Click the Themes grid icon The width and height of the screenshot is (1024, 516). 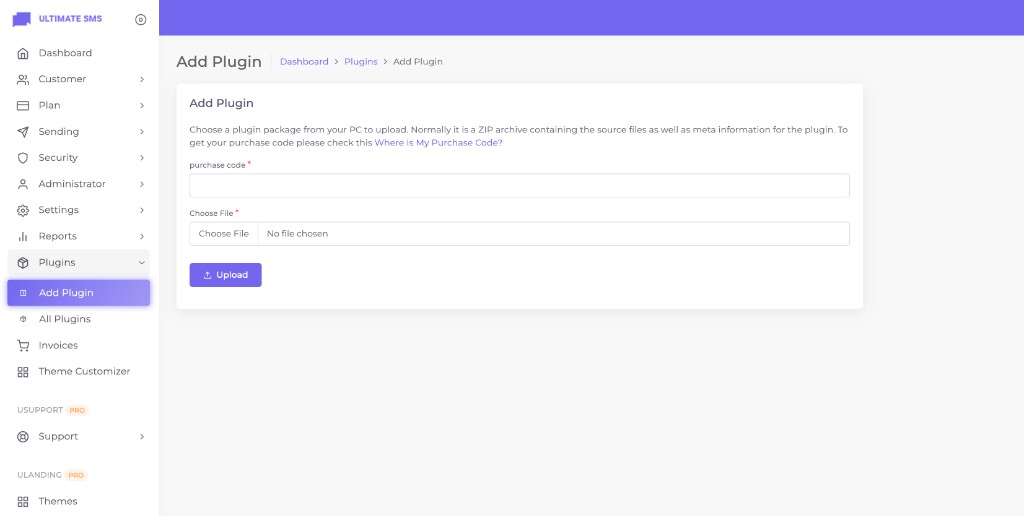coord(23,502)
